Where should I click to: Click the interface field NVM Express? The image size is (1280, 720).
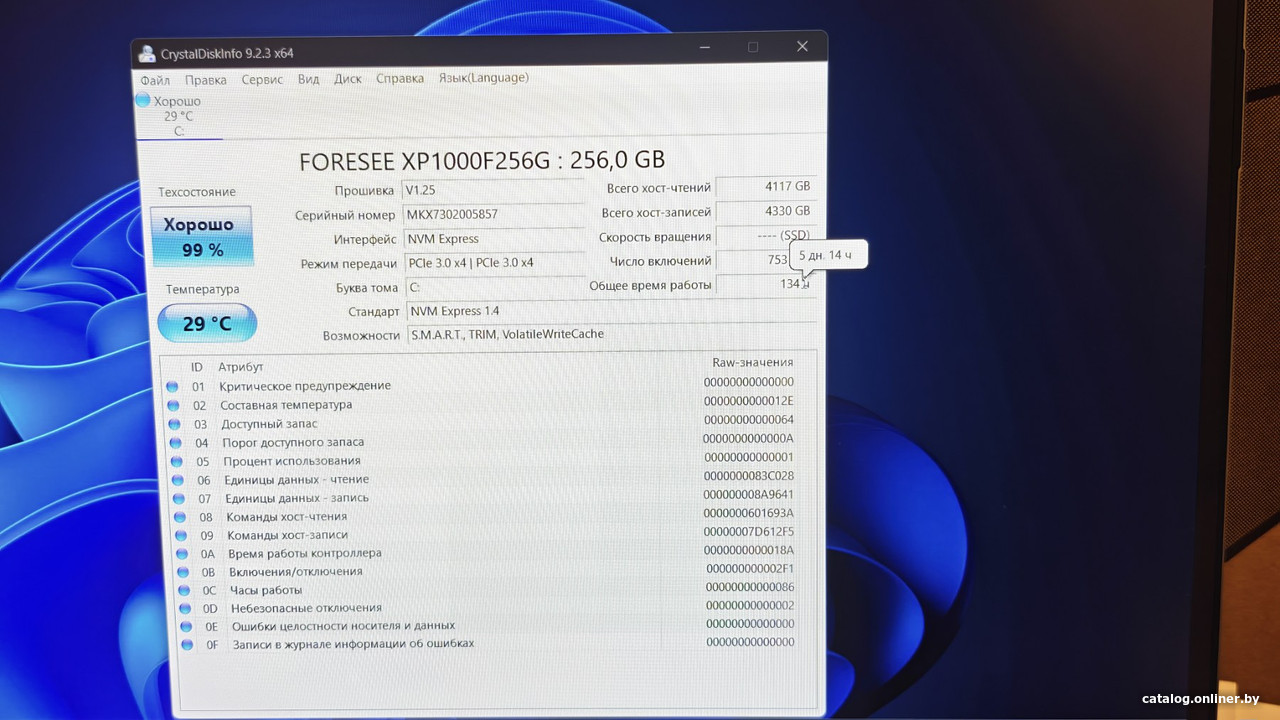tap(494, 239)
